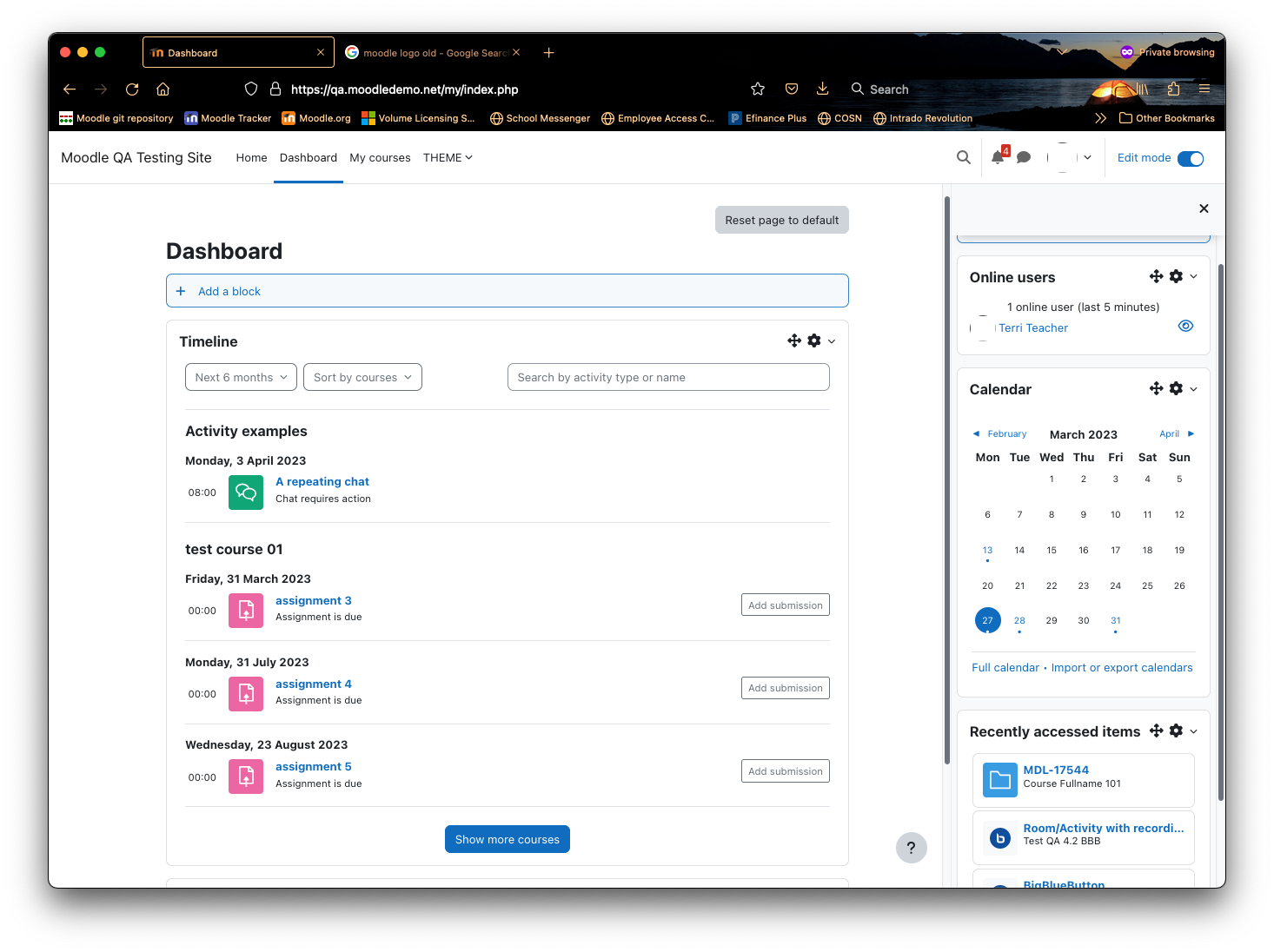
Task: Open Other Bookmarks folder
Action: (1167, 118)
